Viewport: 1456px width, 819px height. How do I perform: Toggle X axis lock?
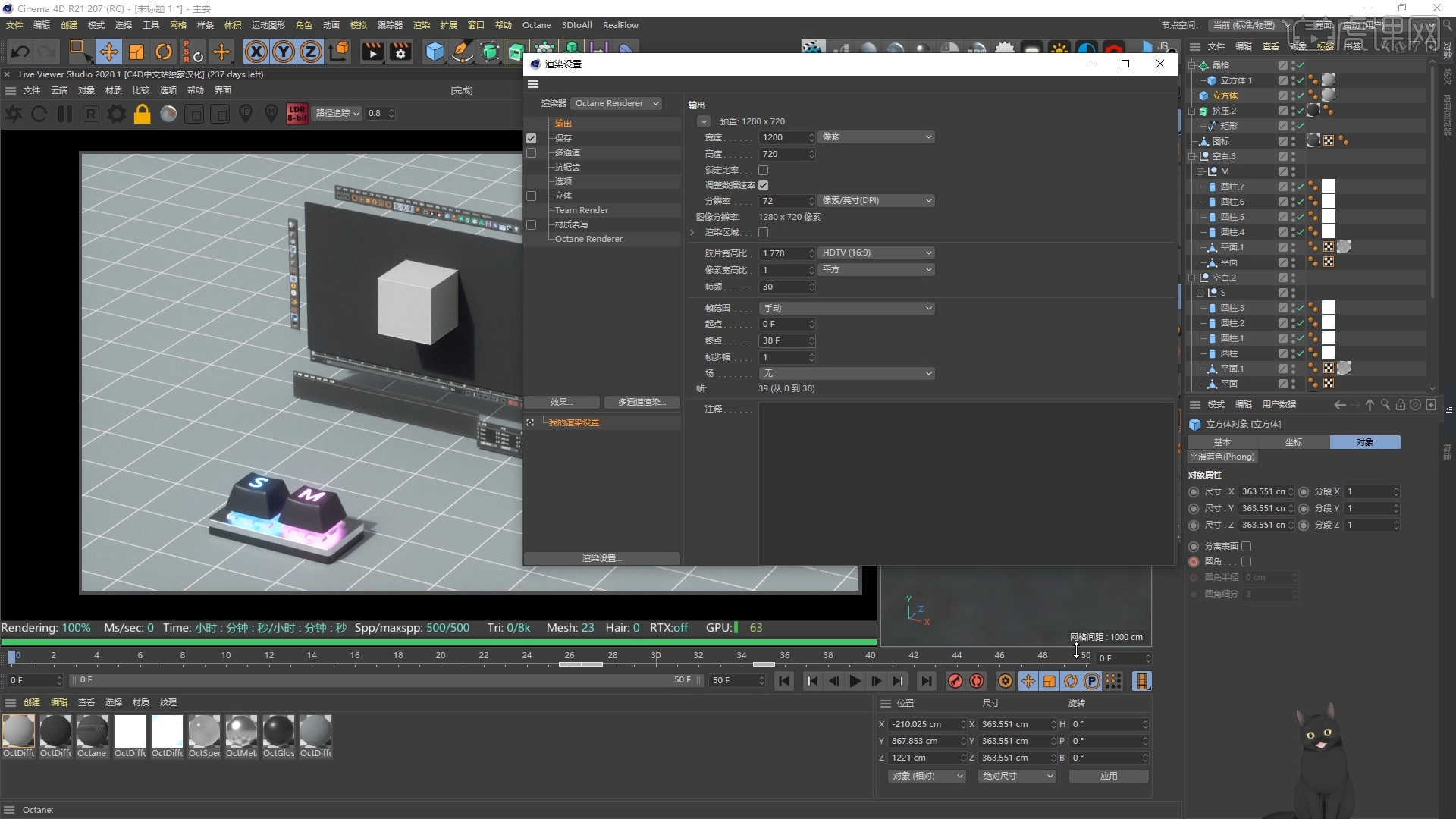[256, 52]
